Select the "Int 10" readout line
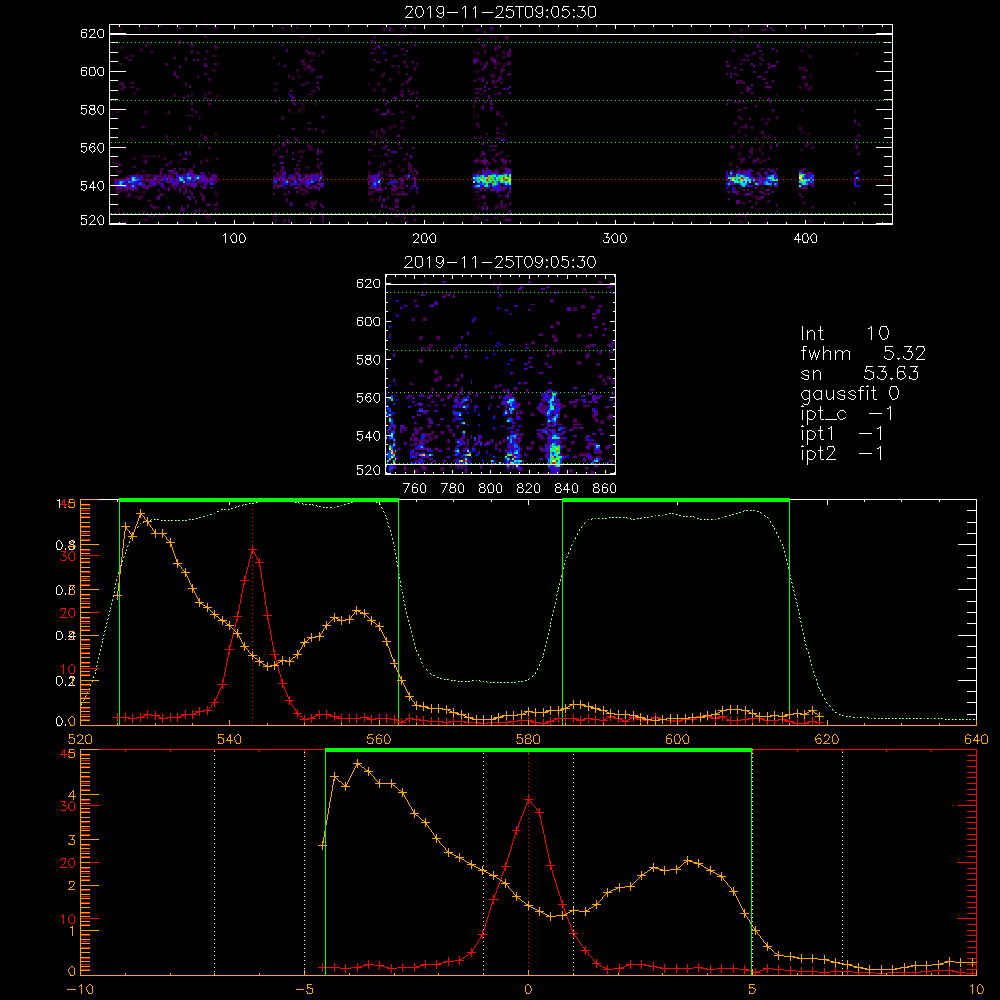 pos(845,333)
